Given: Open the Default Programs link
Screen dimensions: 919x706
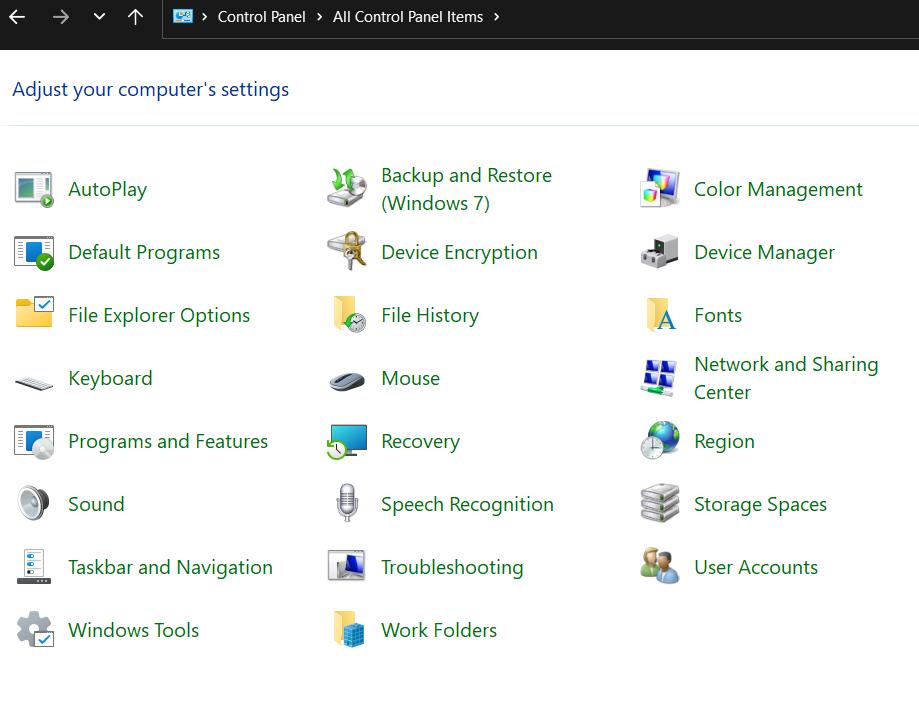Looking at the screenshot, I should point(144,253).
